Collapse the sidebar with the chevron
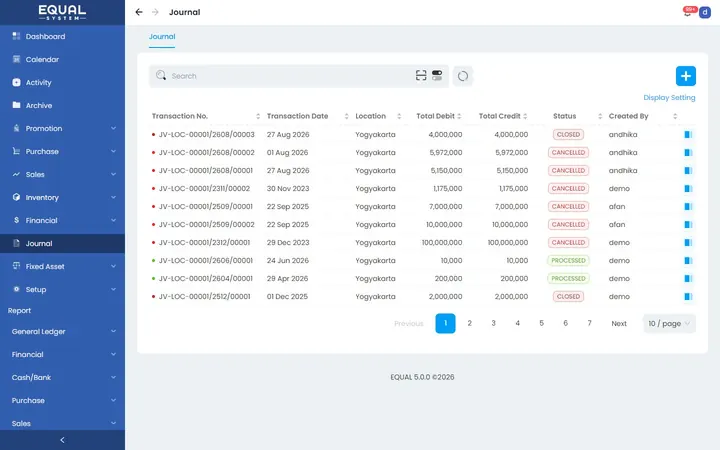The height and width of the screenshot is (450, 720). (62, 440)
